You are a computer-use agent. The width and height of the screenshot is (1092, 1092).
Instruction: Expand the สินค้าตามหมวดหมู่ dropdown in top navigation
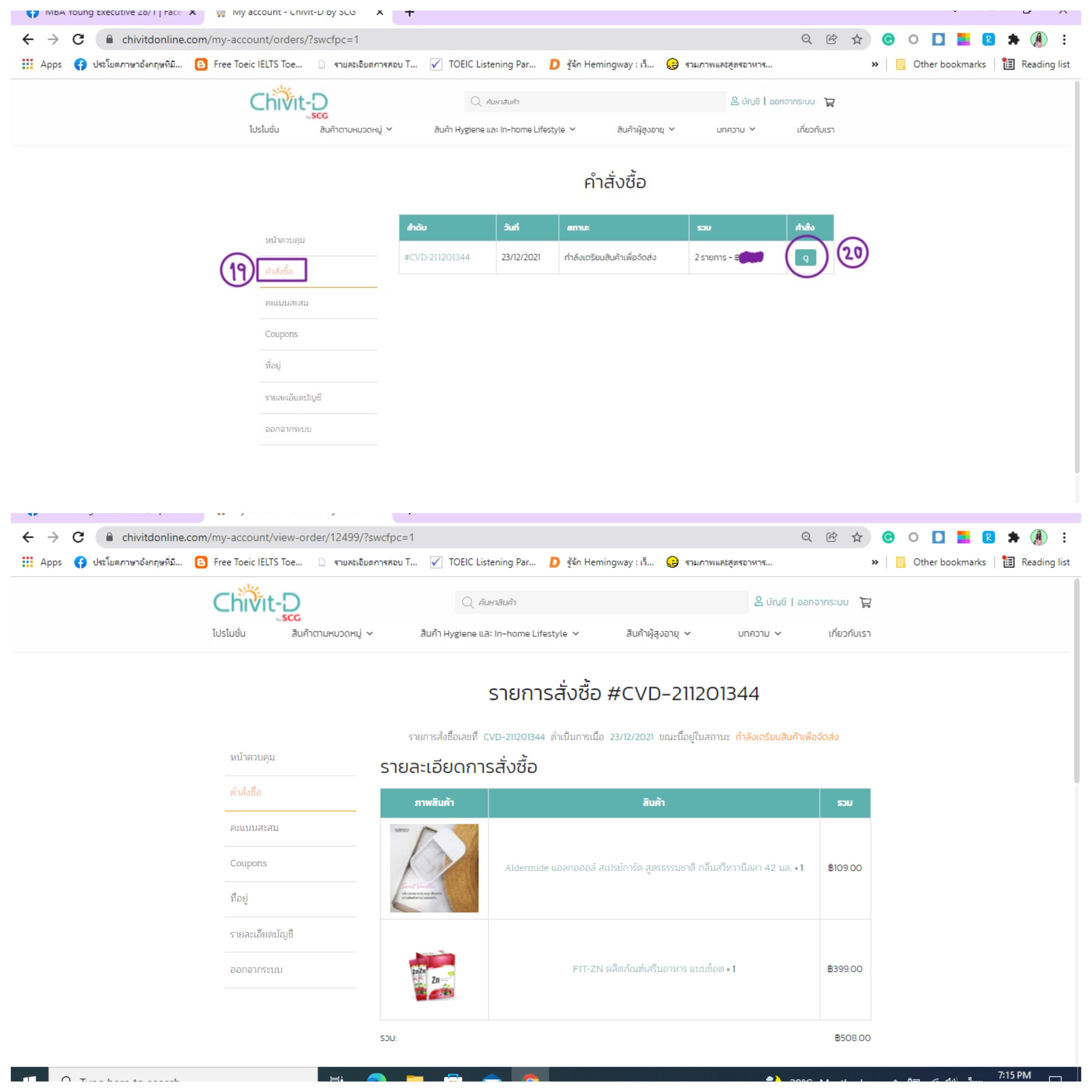356,130
